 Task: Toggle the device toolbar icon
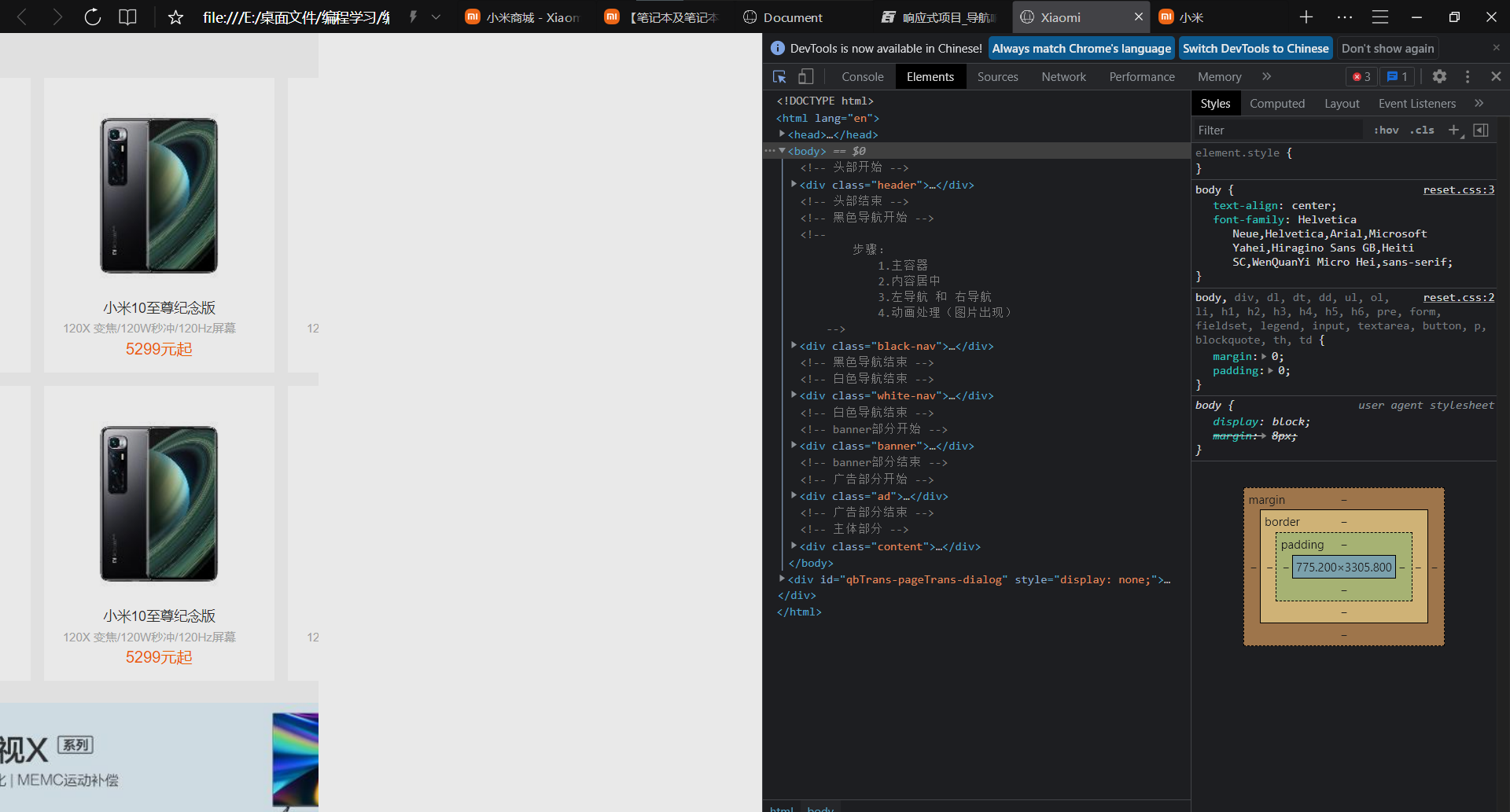pyautogui.click(x=805, y=76)
